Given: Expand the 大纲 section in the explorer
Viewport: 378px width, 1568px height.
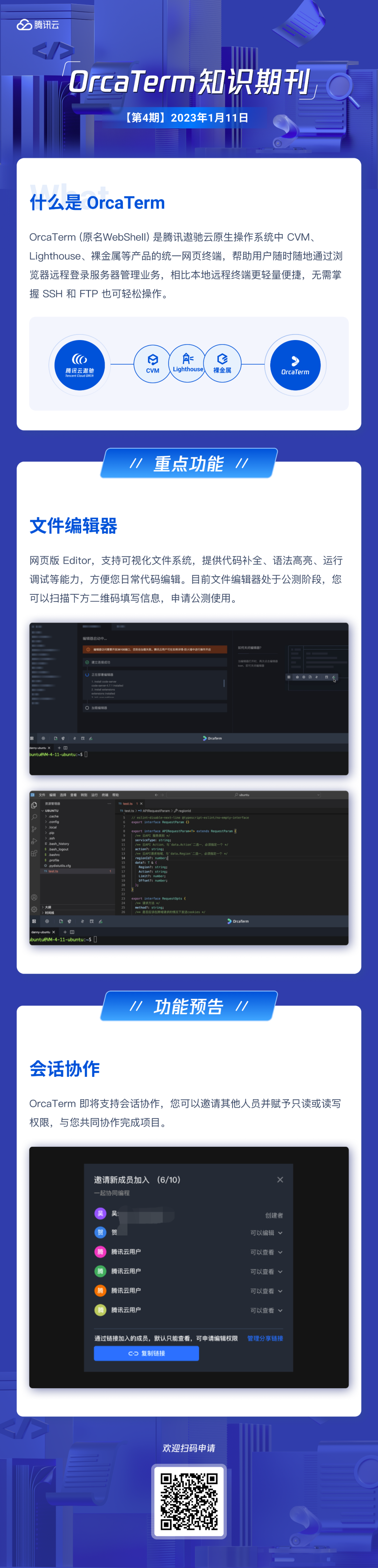Looking at the screenshot, I should (48, 907).
